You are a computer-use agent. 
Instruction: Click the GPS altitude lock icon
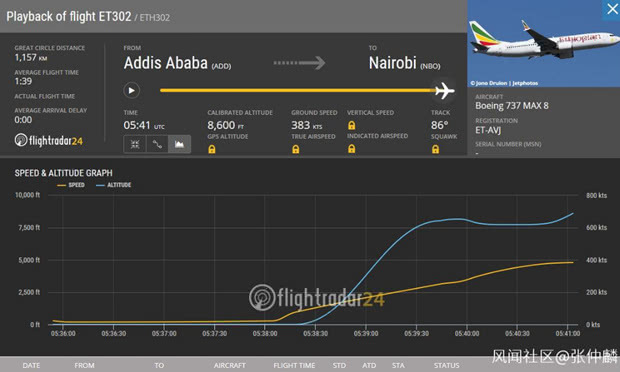point(212,149)
